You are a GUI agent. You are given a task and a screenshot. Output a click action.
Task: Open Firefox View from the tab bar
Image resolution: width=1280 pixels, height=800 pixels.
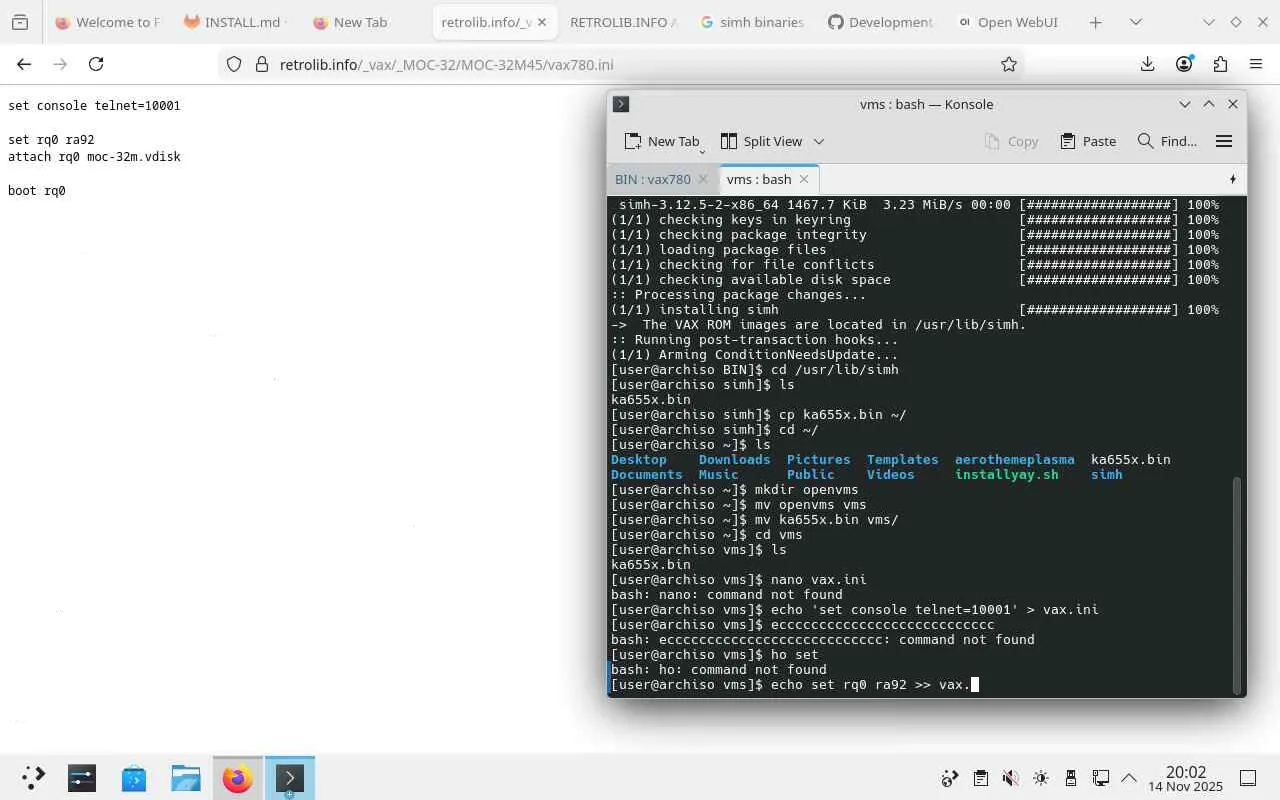[x=20, y=22]
